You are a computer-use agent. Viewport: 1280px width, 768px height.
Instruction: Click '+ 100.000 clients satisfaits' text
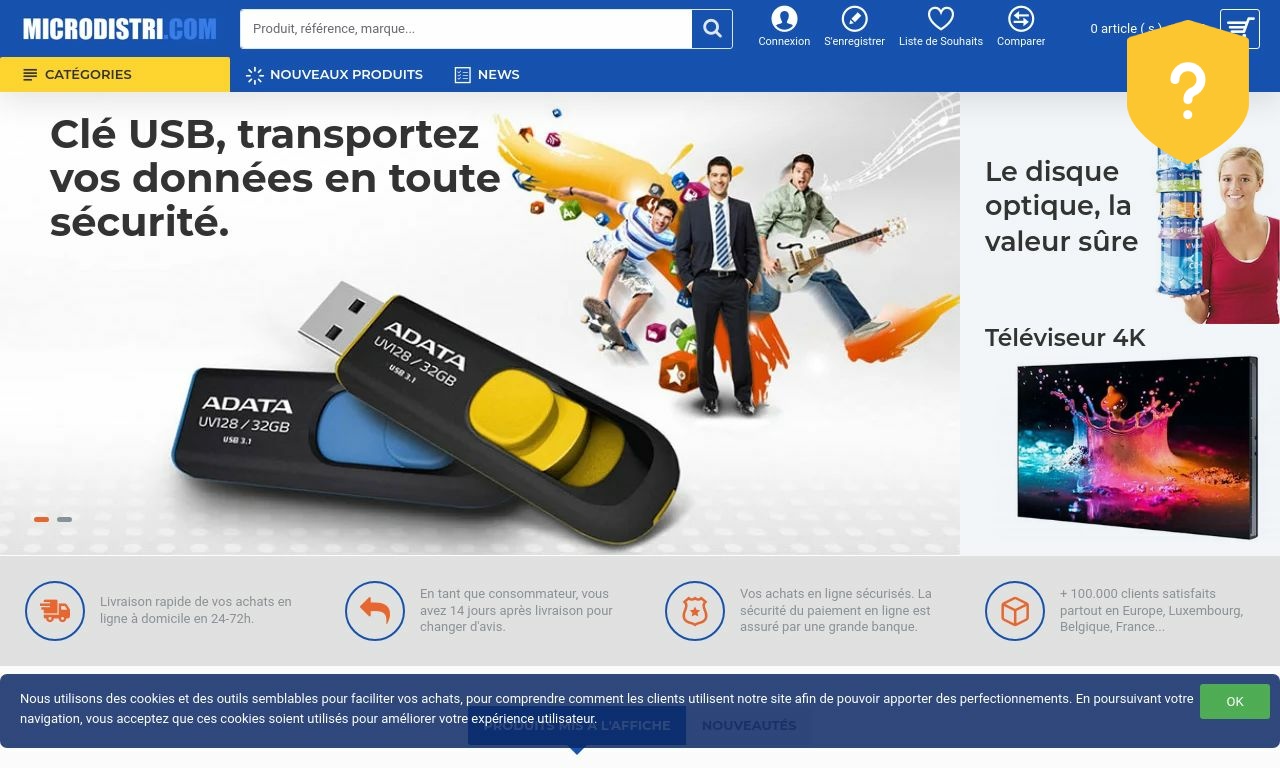1151,610
